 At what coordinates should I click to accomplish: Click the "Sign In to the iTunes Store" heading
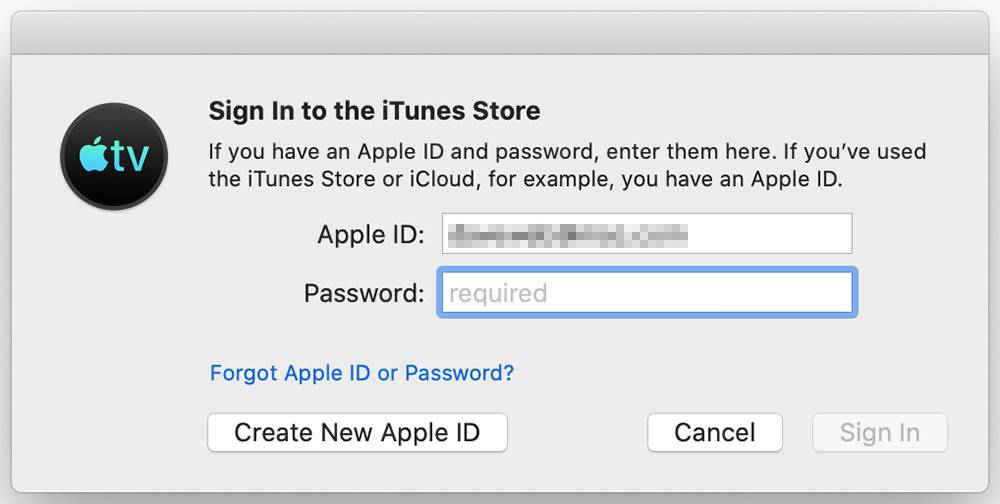(374, 111)
